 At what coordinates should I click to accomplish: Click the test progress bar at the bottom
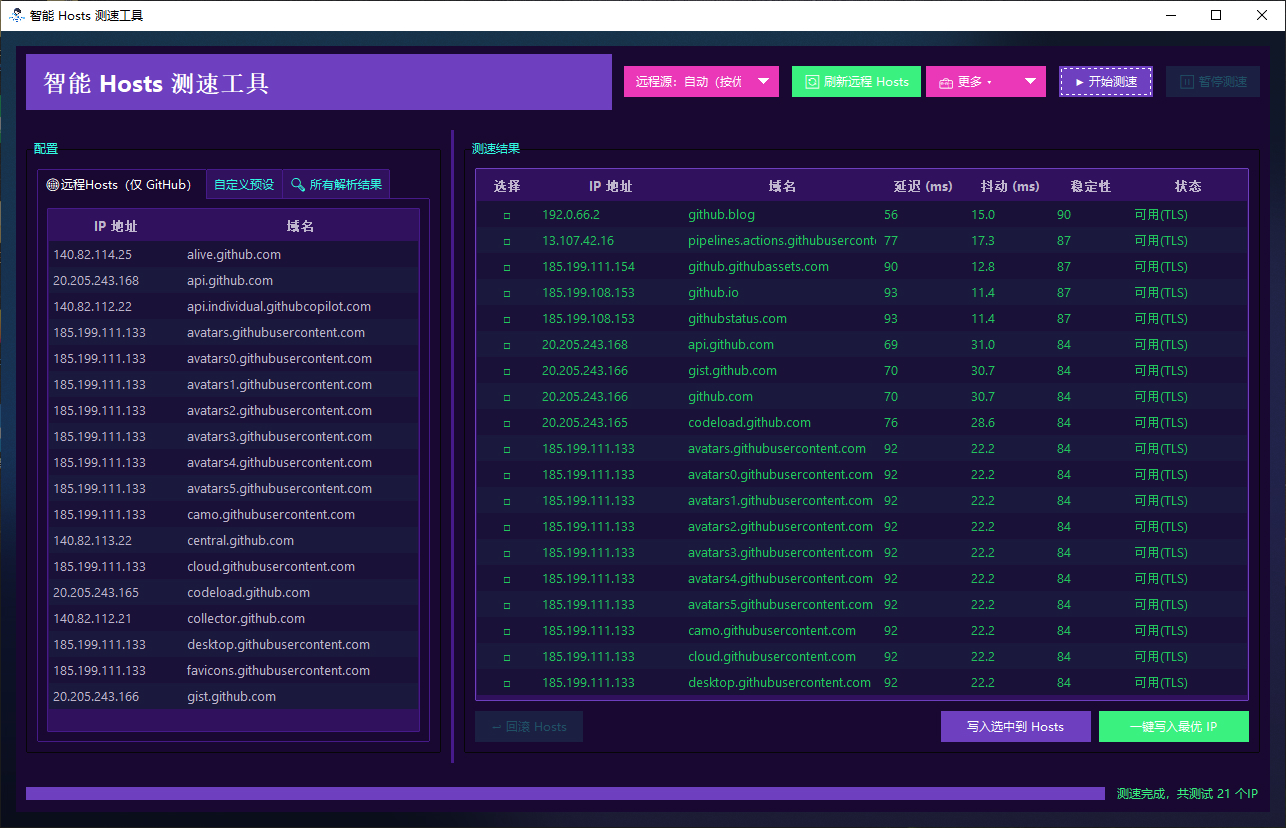coord(564,794)
